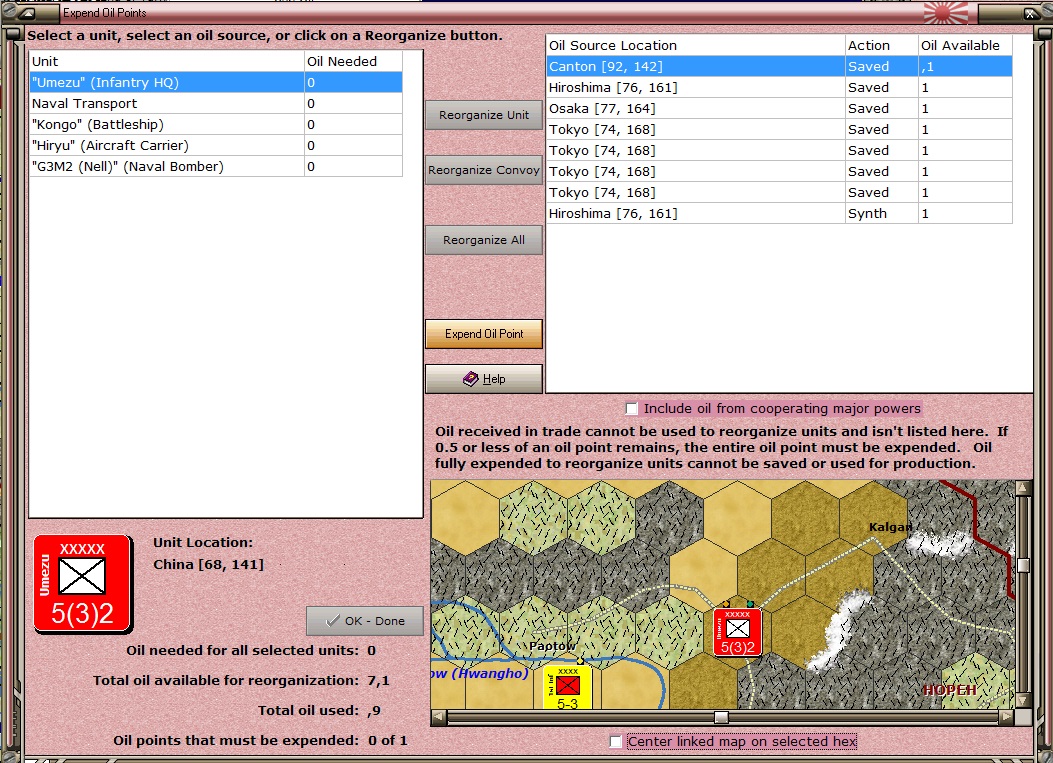
Task: Click the Kalgan city label on map
Action: click(x=890, y=527)
